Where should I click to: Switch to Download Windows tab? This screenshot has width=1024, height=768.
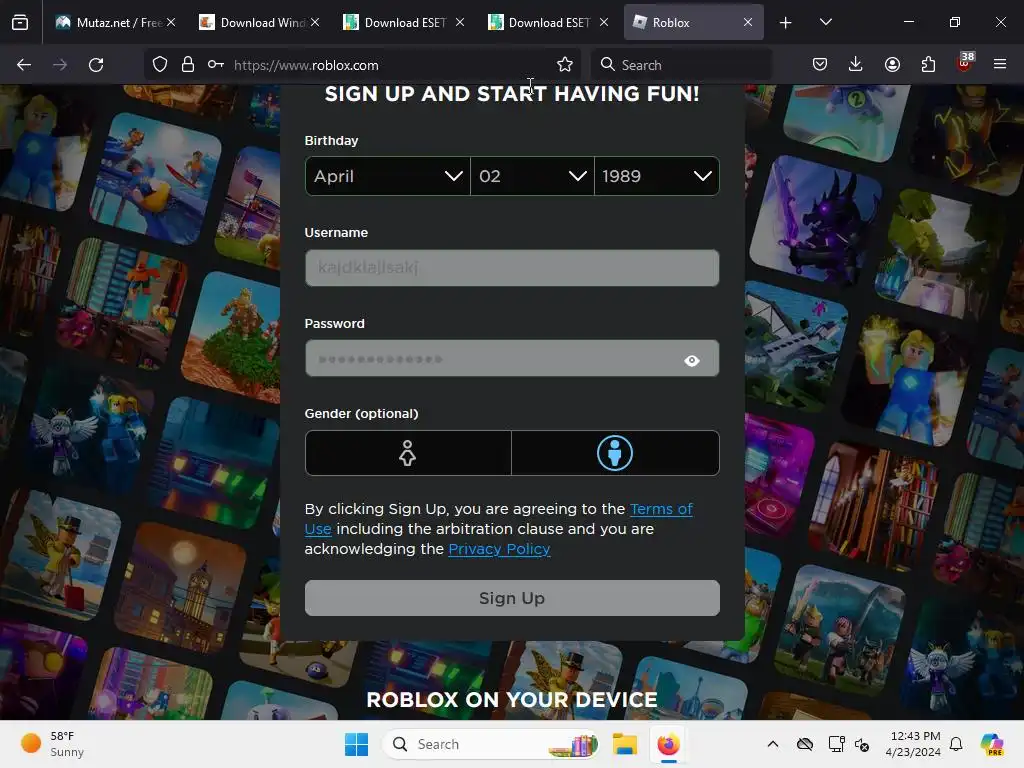260,22
